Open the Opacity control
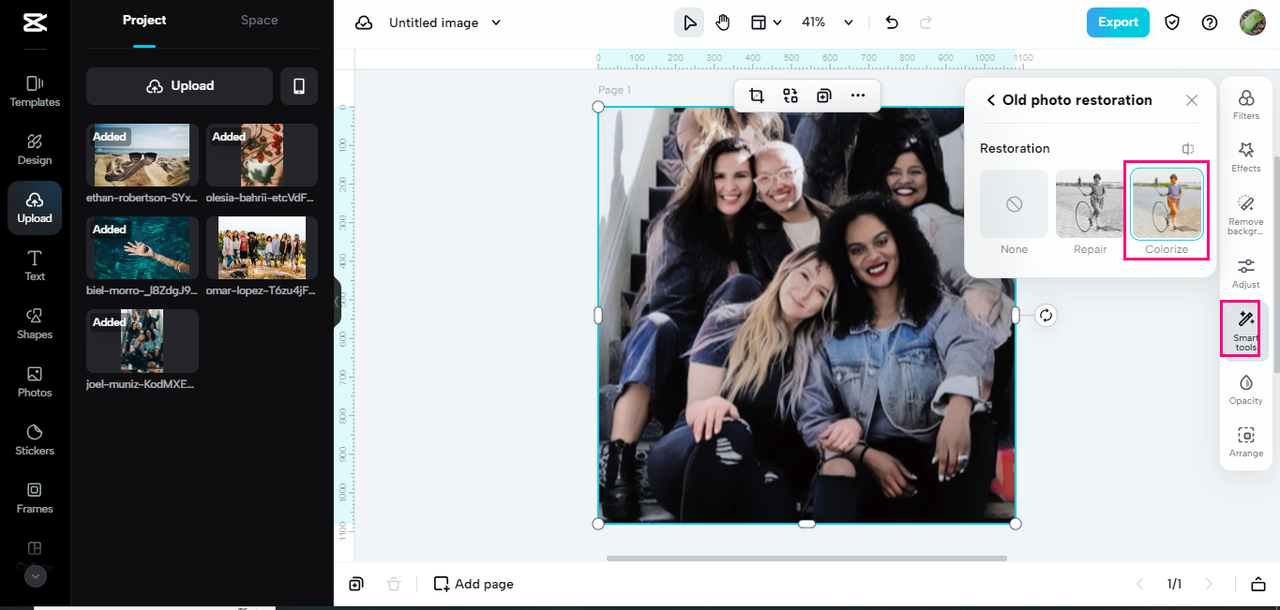 1246,388
